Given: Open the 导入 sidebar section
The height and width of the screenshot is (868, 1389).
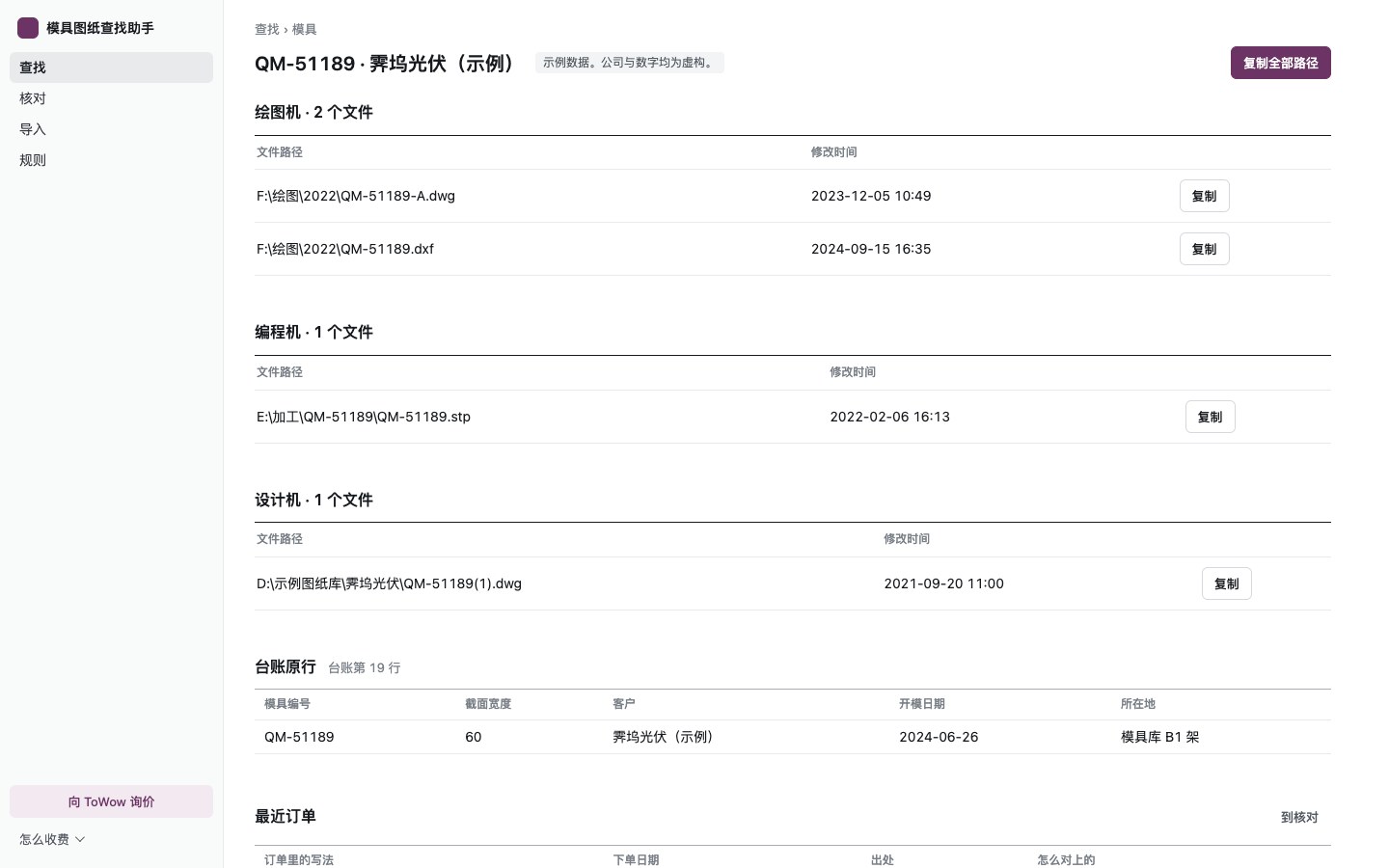Looking at the screenshot, I should (x=111, y=129).
